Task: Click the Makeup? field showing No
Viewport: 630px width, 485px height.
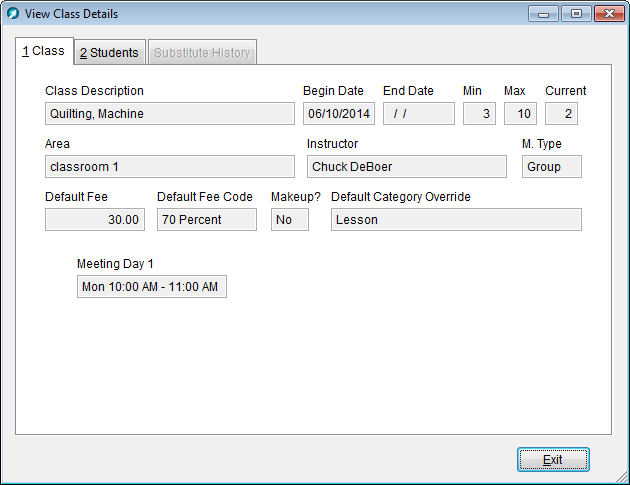Action: point(289,220)
